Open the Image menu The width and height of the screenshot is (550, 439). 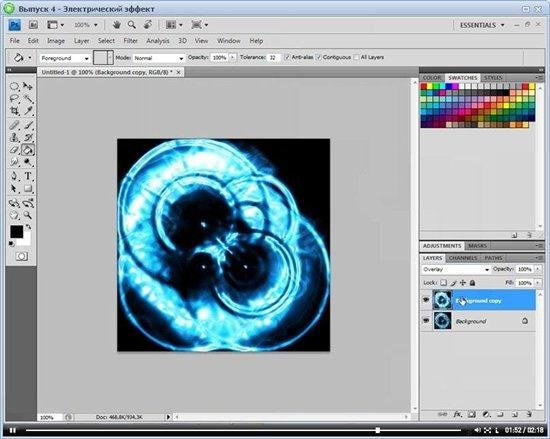click(x=56, y=41)
